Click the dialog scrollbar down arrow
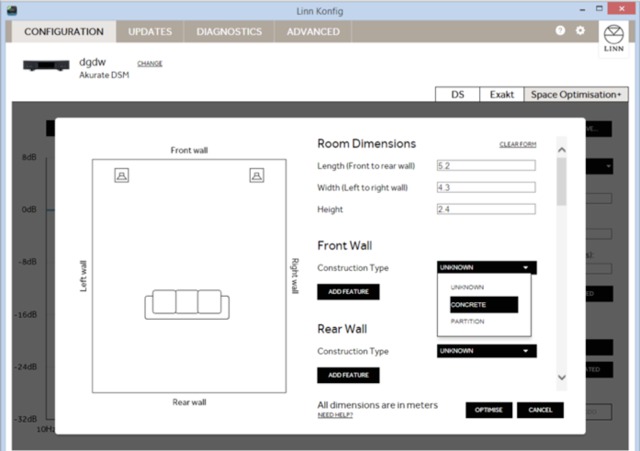This screenshot has height=451, width=640. tap(561, 377)
